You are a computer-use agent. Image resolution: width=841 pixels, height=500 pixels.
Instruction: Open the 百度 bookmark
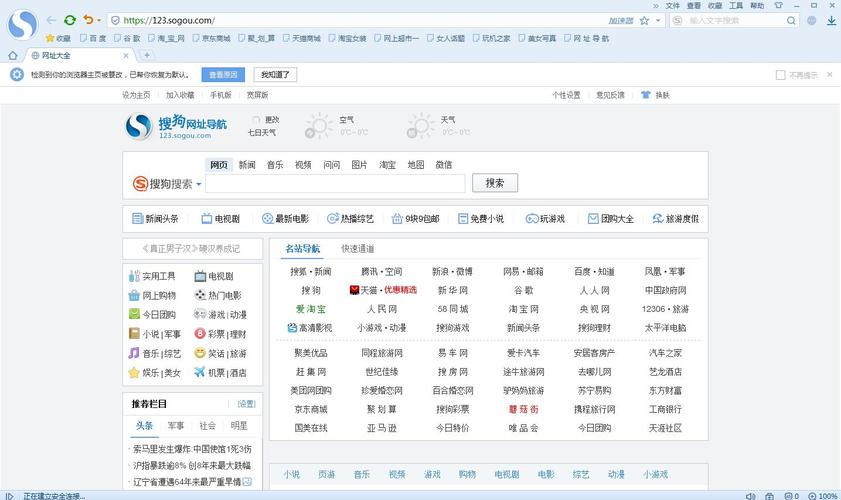point(93,38)
